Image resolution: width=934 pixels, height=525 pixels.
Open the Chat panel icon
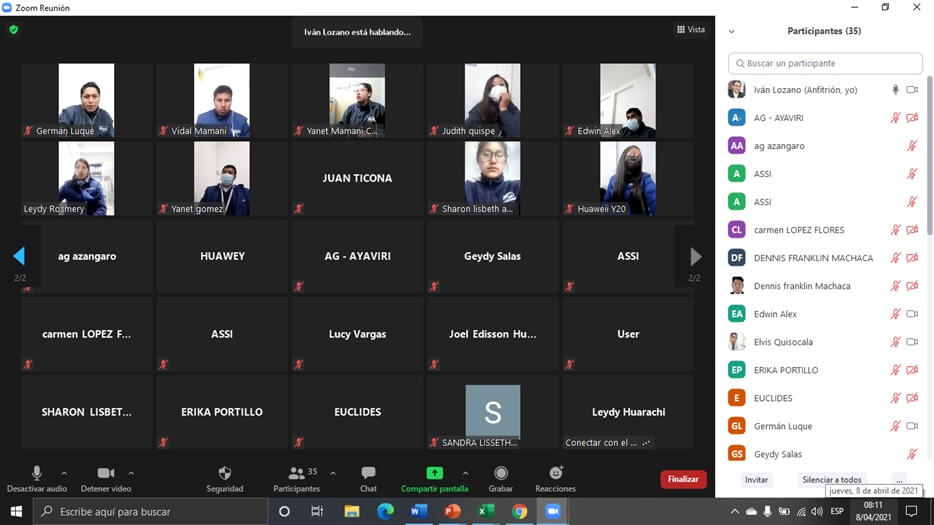(368, 473)
